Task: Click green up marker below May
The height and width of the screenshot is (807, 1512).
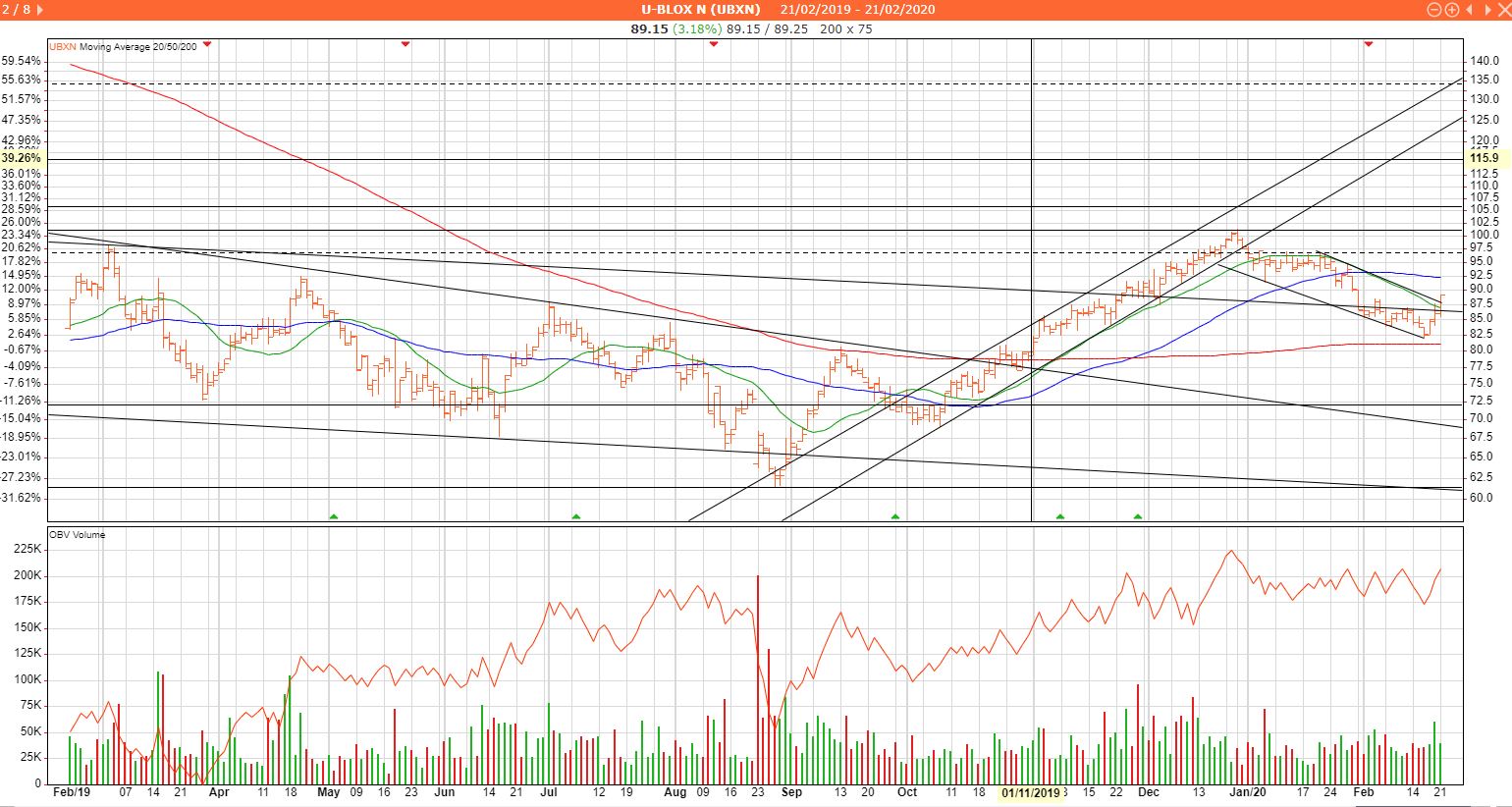Action: click(333, 515)
